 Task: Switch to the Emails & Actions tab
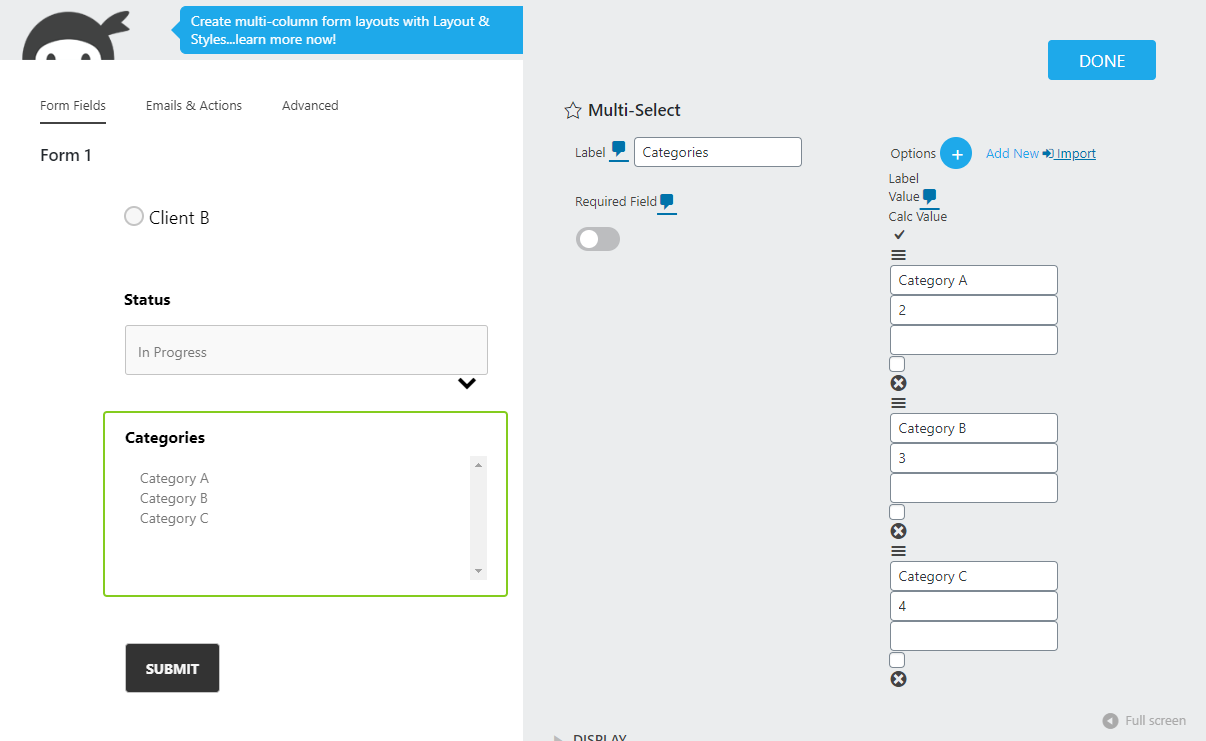tap(193, 105)
